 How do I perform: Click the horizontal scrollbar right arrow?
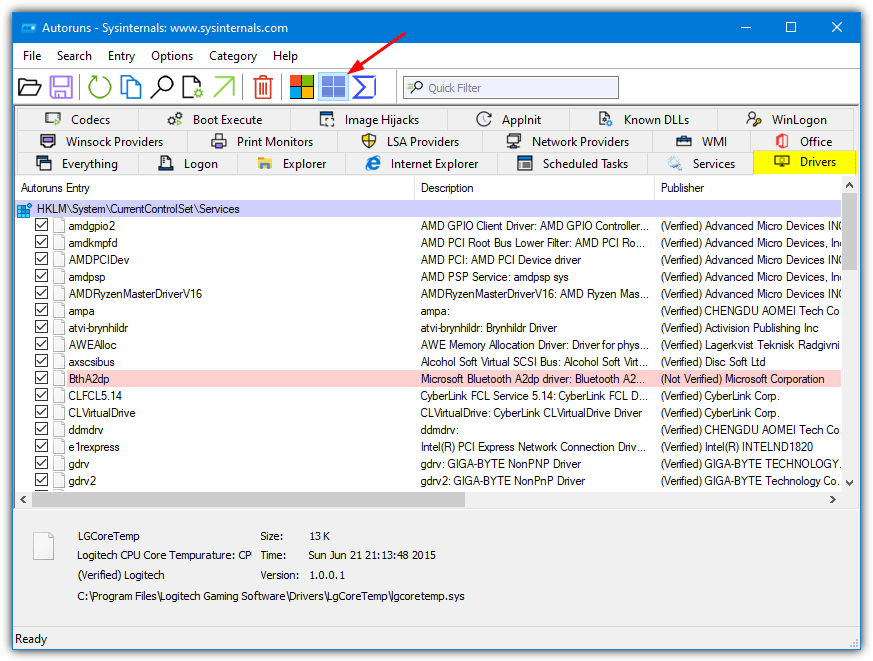tap(833, 500)
